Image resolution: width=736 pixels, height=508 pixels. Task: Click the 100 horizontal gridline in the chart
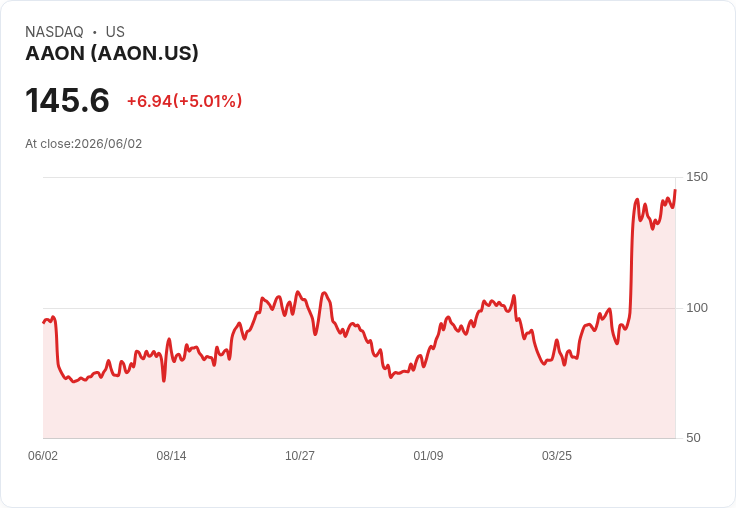[x=359, y=308]
